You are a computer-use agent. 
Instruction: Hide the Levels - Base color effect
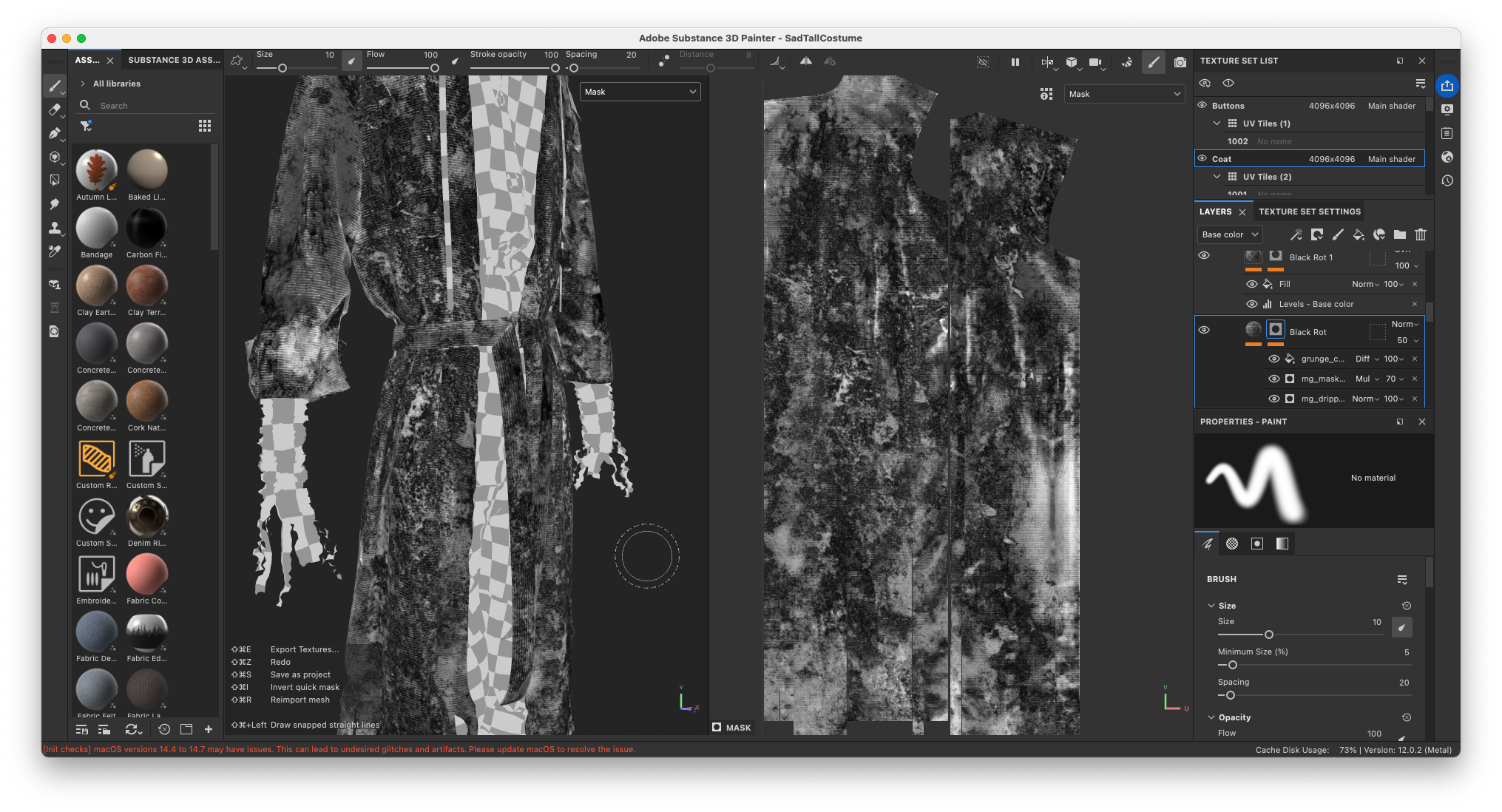coord(1251,304)
